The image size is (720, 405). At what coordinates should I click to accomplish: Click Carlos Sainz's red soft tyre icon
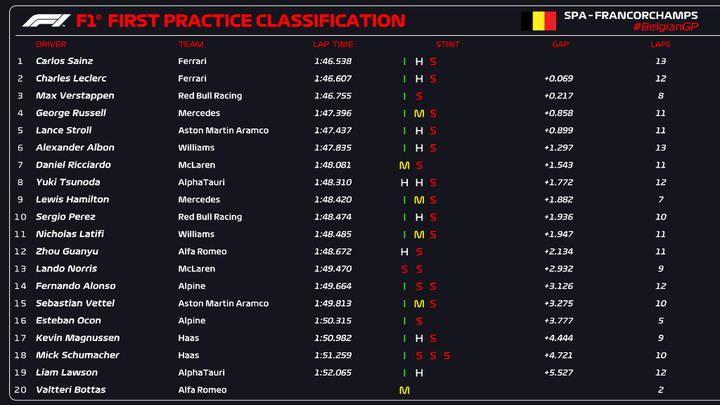coord(433,62)
